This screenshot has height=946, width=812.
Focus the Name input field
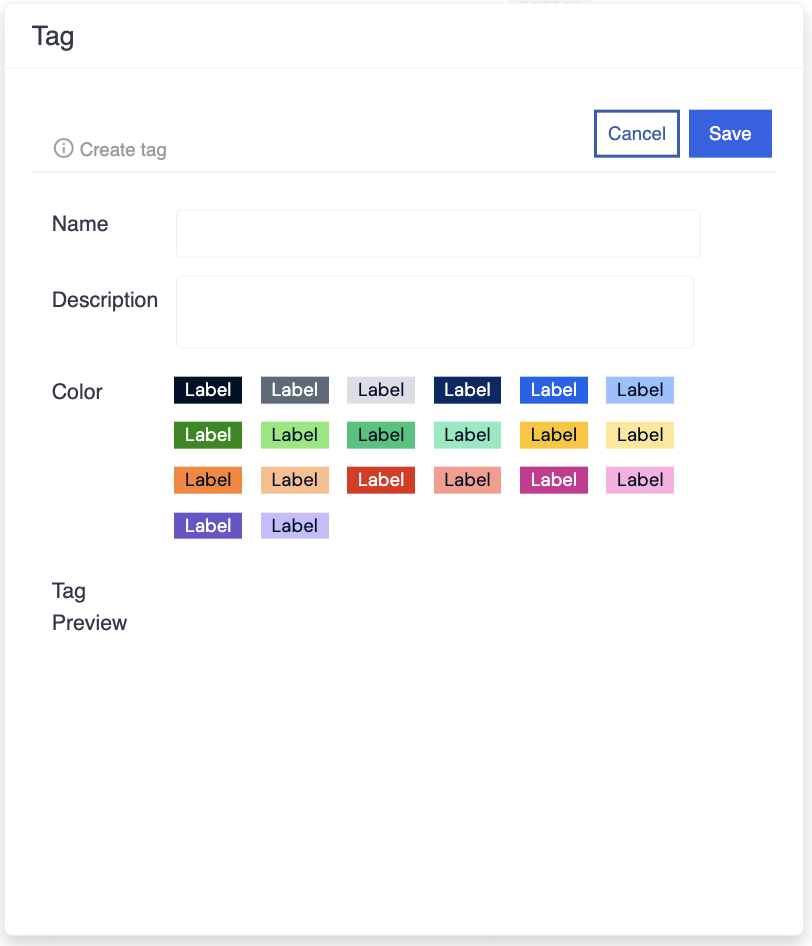pyautogui.click(x=438, y=234)
